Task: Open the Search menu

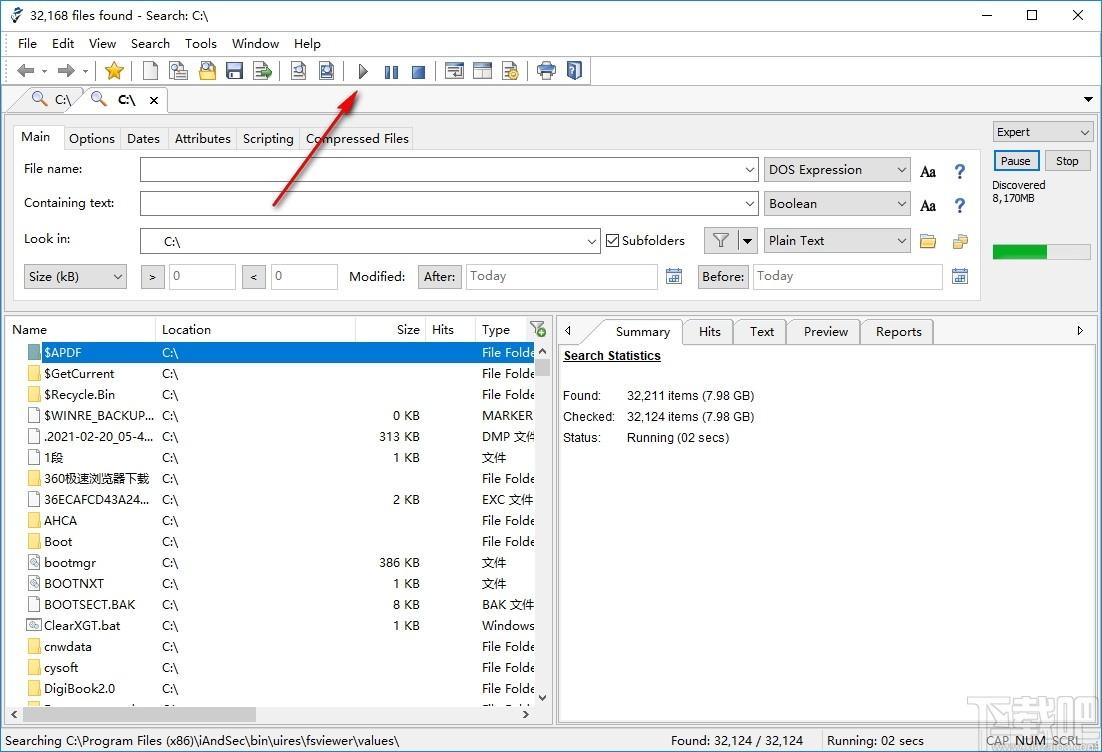Action: (x=150, y=44)
